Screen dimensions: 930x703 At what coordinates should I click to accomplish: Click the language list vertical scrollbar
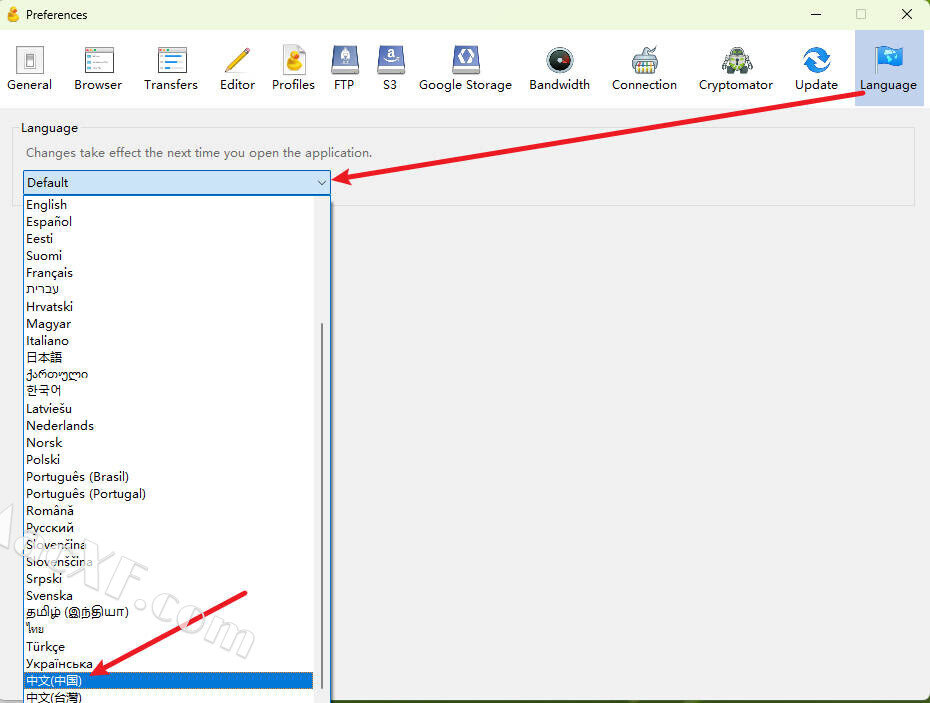(321, 500)
